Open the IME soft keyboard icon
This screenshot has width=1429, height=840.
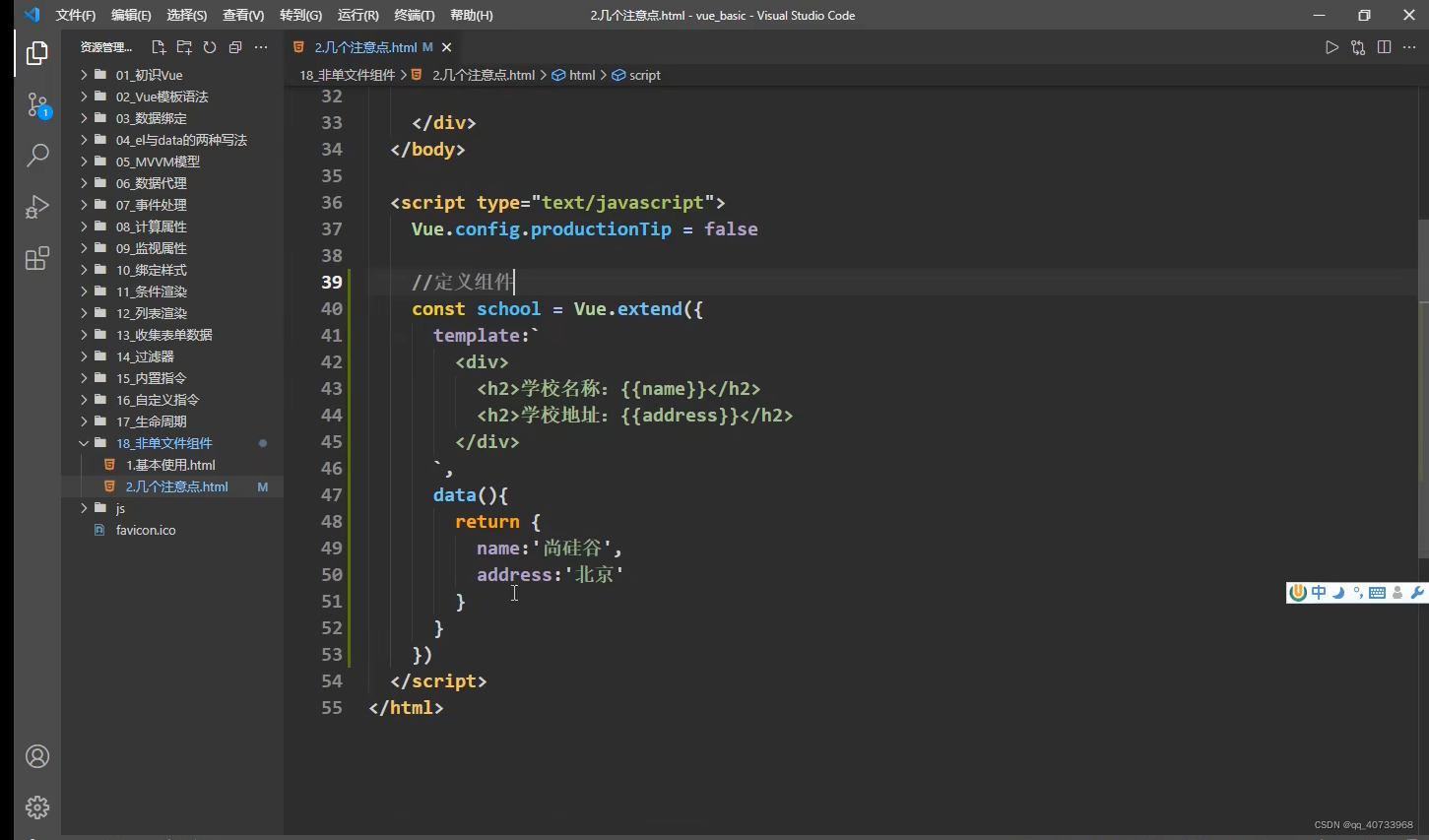[1377, 592]
